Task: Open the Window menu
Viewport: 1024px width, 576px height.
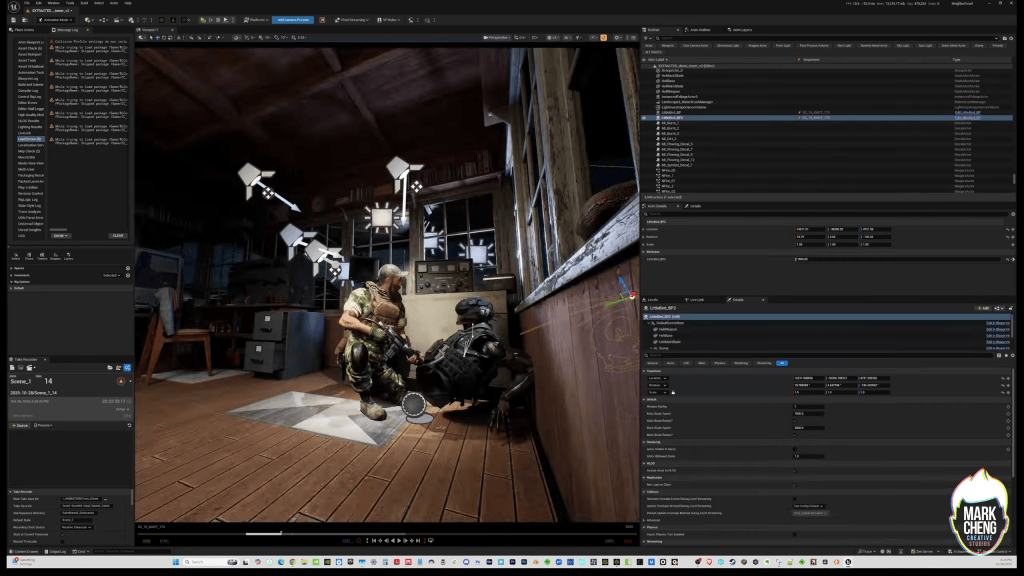Action: click(54, 3)
